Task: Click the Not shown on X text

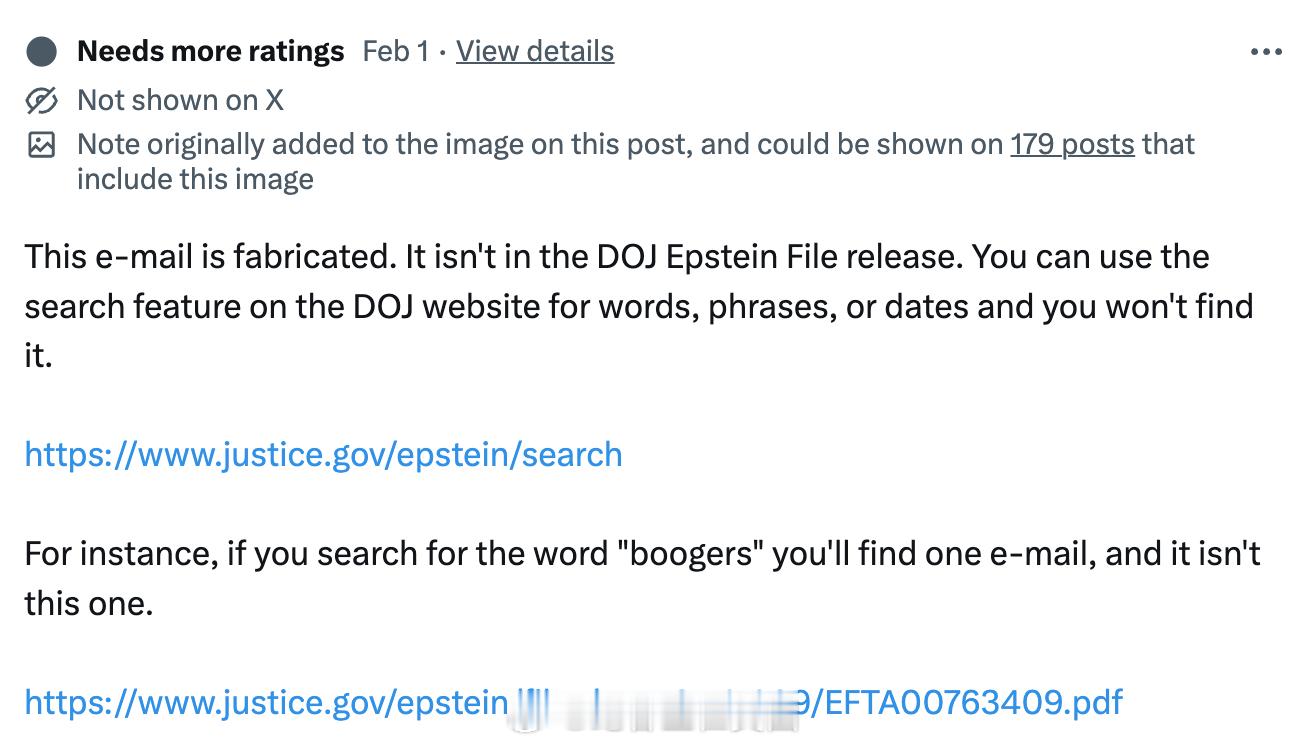Action: pos(180,100)
